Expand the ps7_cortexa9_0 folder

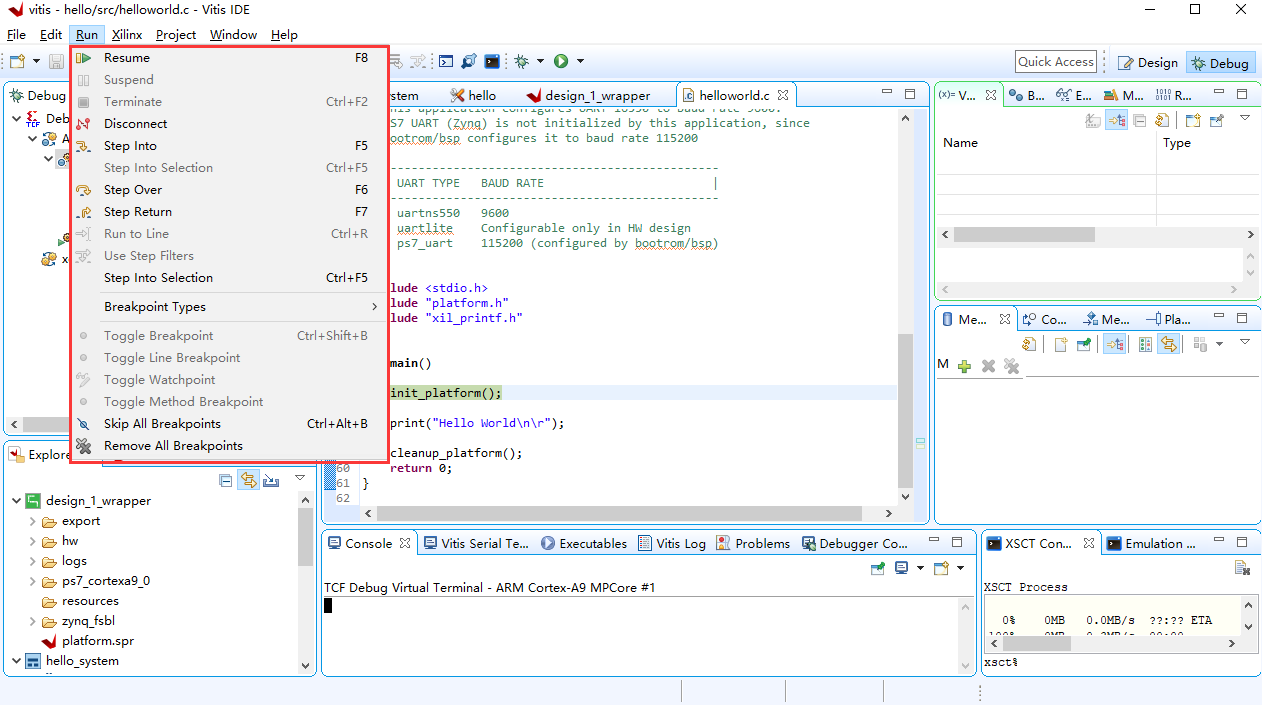pyautogui.click(x=33, y=581)
